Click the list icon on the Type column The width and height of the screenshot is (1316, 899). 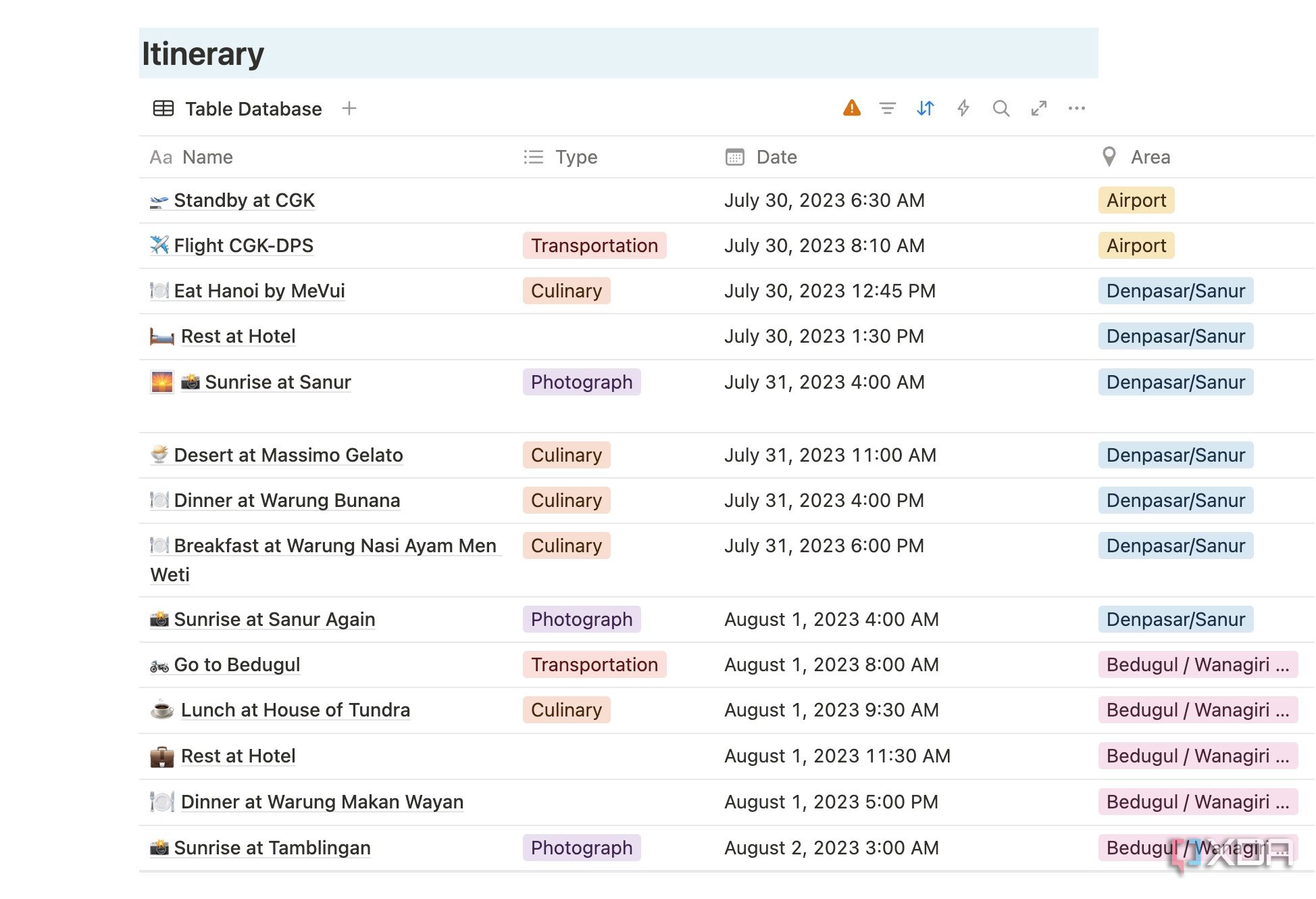point(533,156)
